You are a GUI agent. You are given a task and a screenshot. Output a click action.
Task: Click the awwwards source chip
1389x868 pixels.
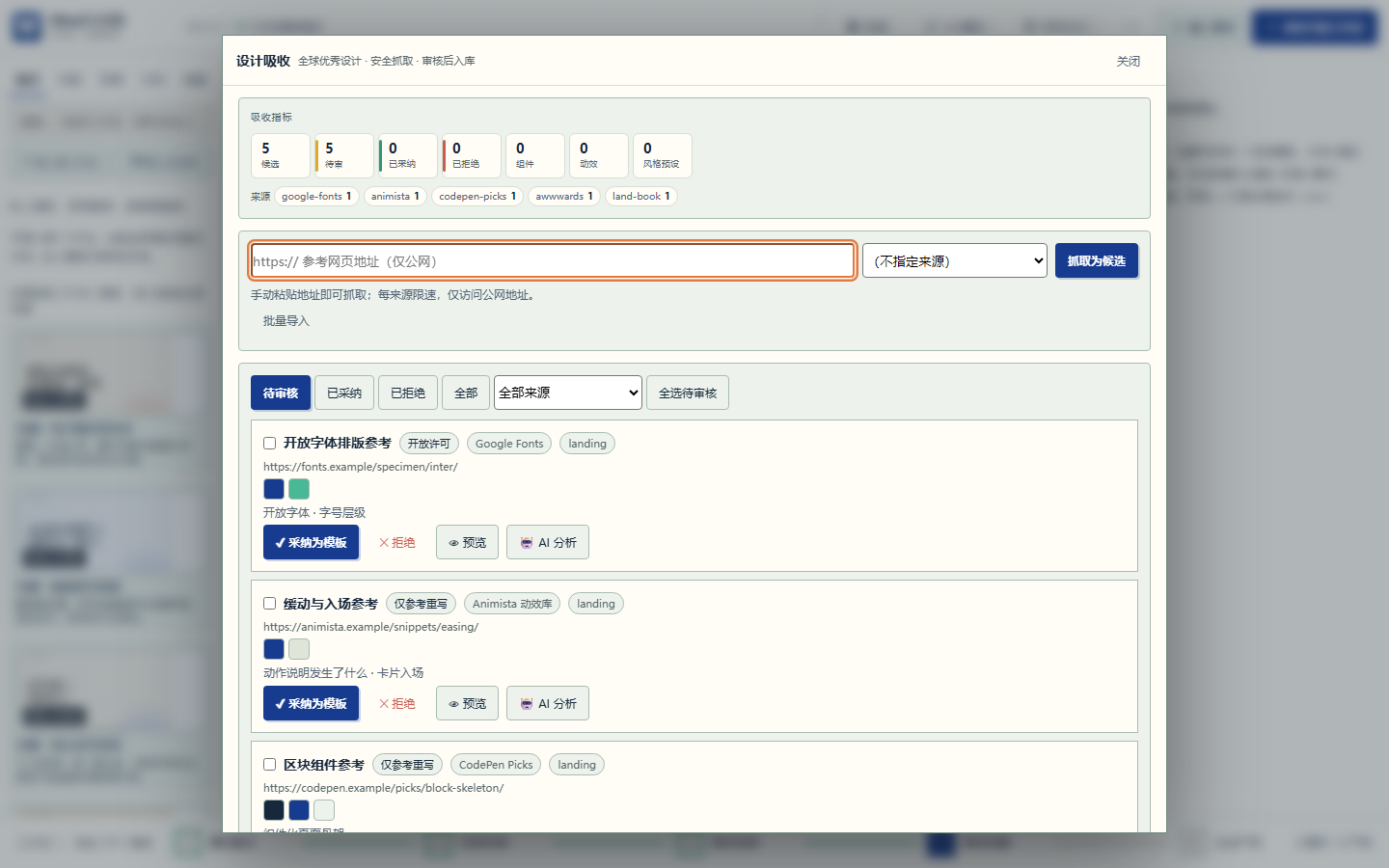[564, 196]
